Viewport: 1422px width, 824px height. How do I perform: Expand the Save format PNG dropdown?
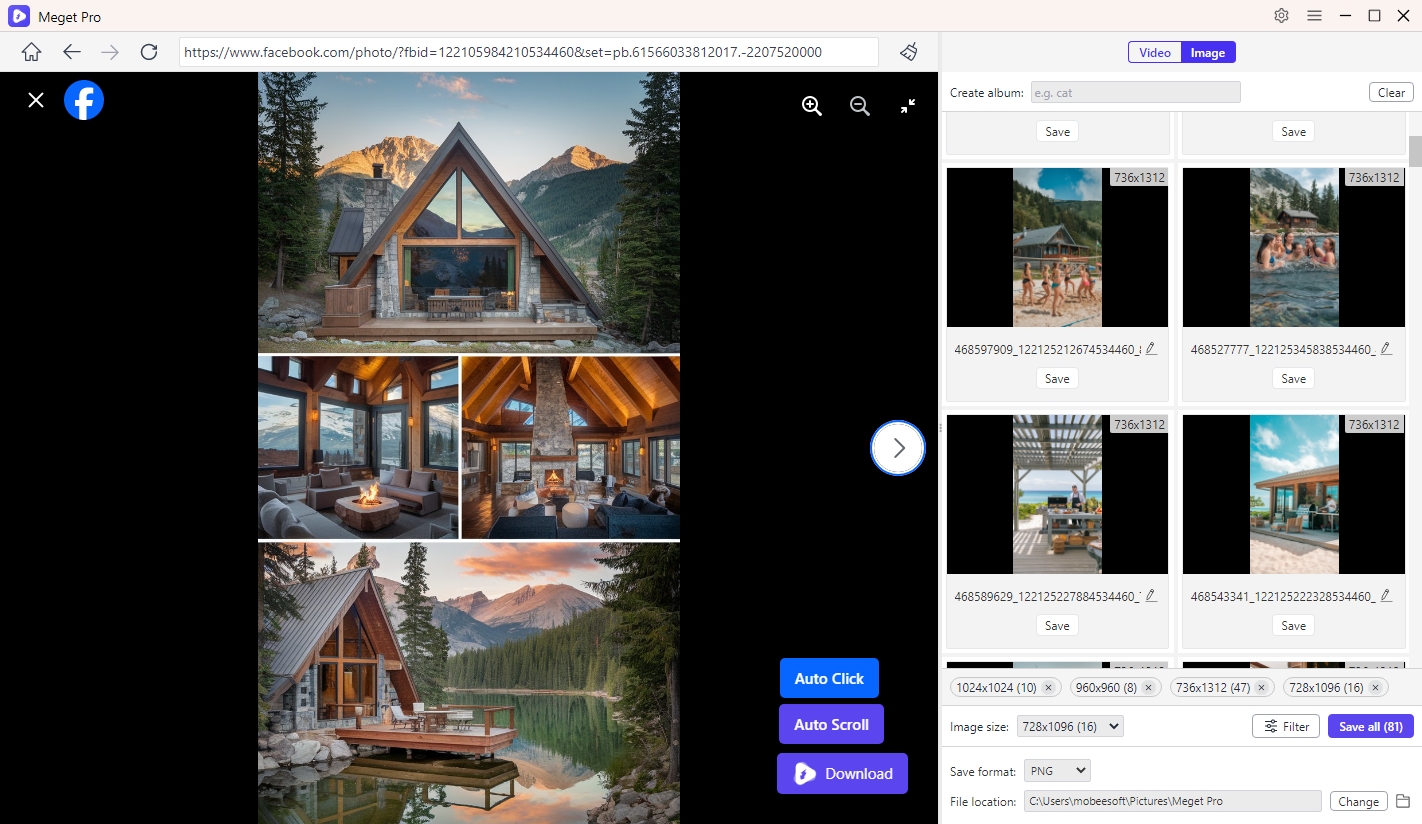1057,771
